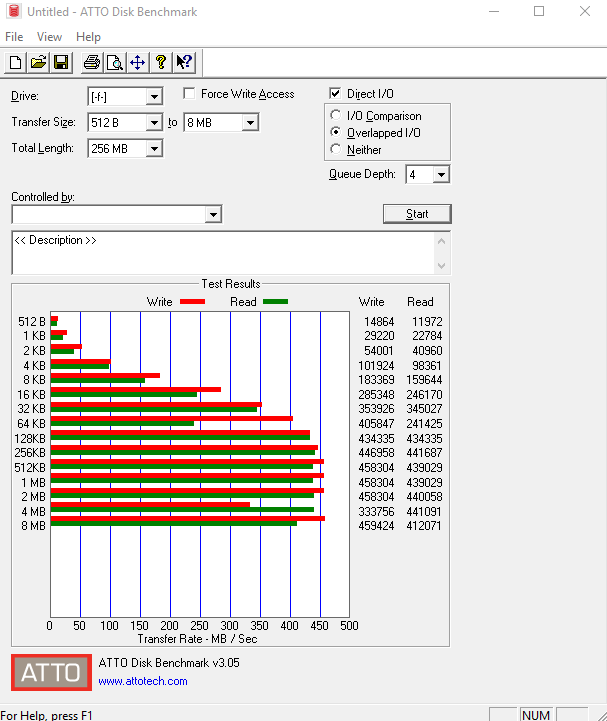This screenshot has width=607, height=721.
Task: Click the green Read legend swatch
Action: tap(275, 302)
